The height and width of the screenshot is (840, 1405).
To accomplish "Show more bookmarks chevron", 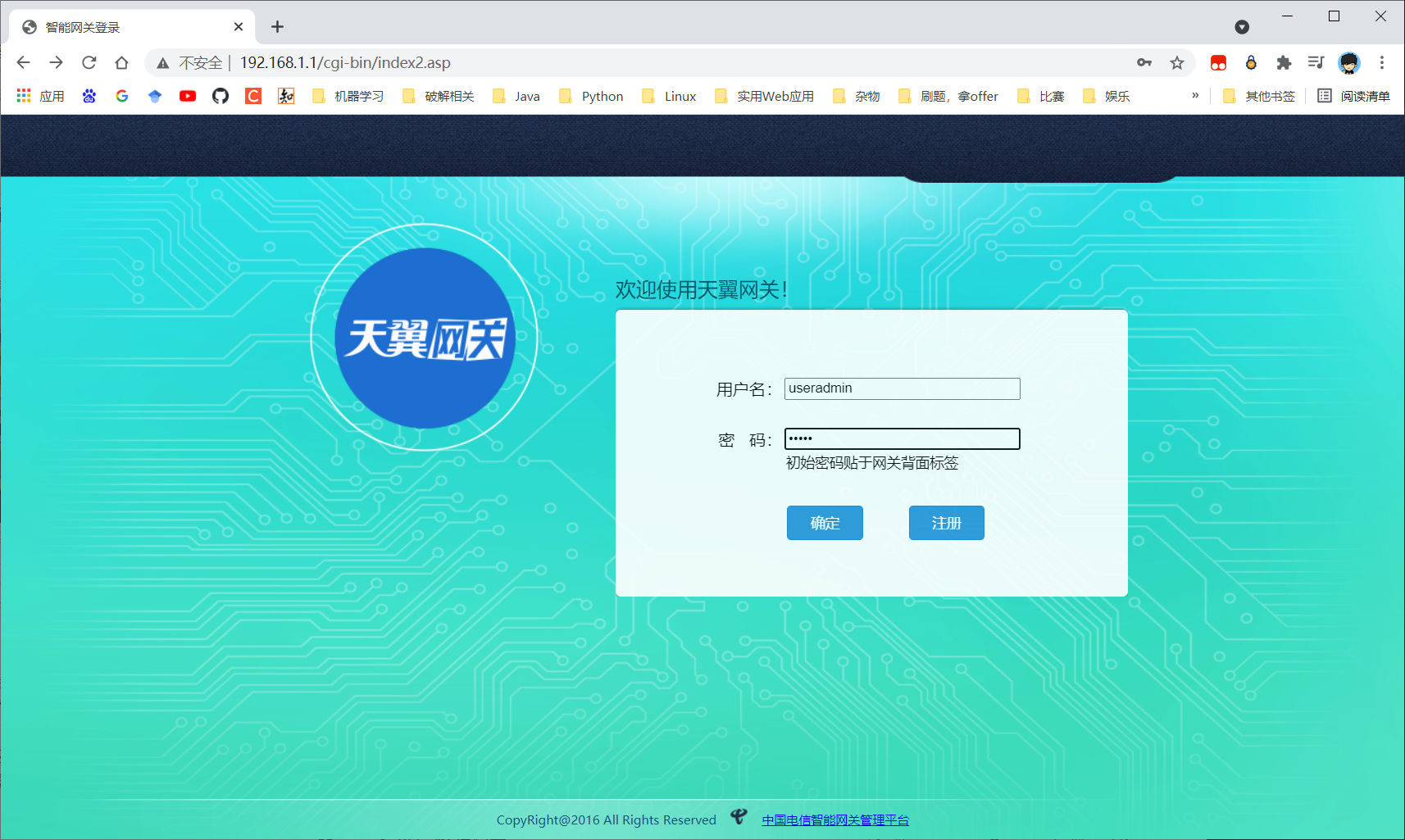I will click(1195, 96).
